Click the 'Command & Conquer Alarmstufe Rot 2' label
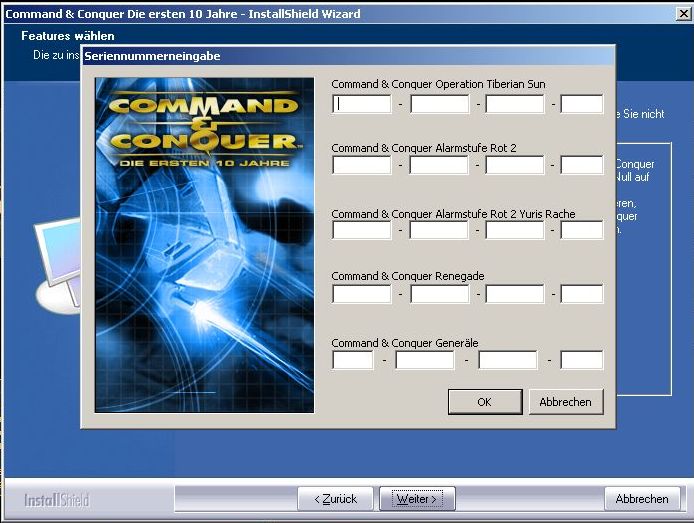The image size is (694, 523). click(x=424, y=148)
